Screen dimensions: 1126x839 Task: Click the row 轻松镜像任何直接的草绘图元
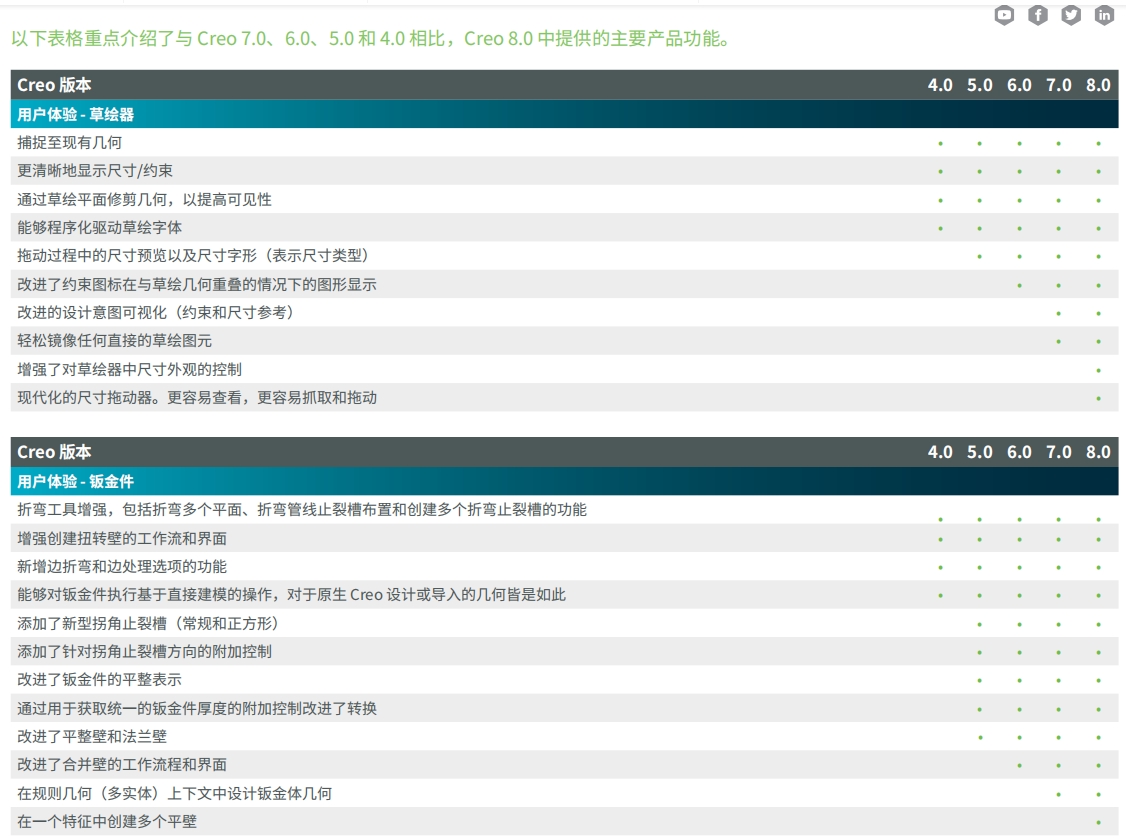coord(115,341)
